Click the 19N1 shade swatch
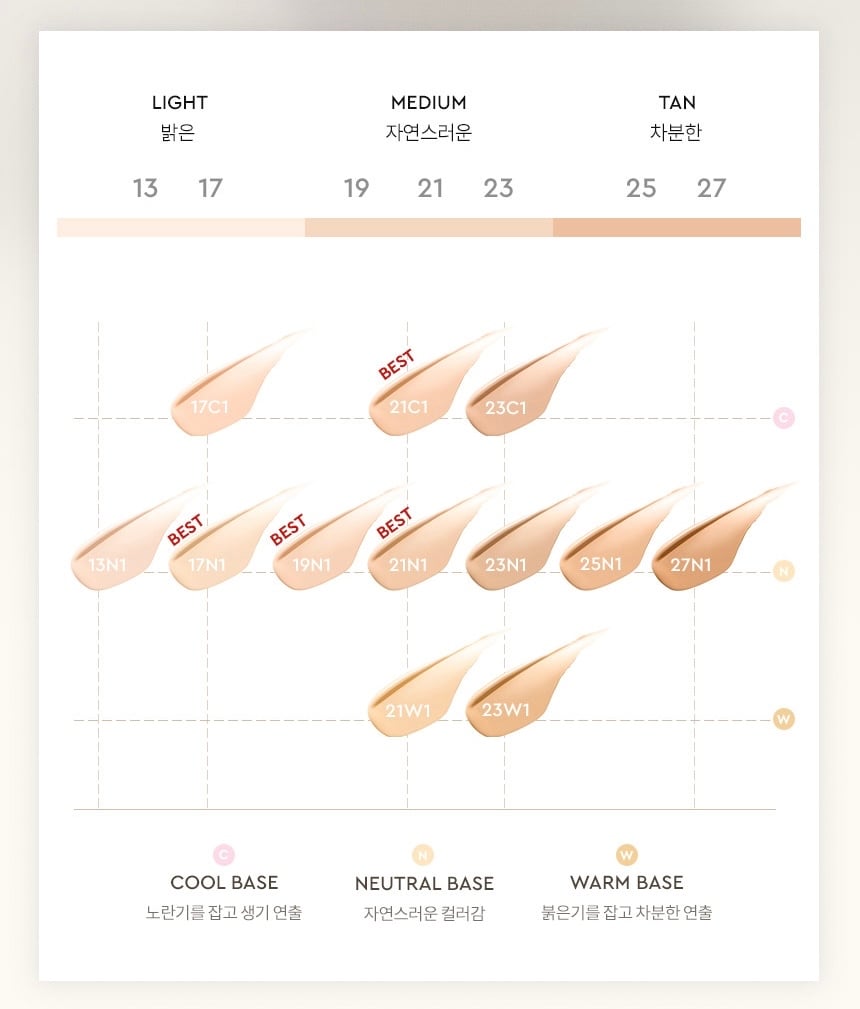This screenshot has height=1009, width=860. (x=311, y=564)
